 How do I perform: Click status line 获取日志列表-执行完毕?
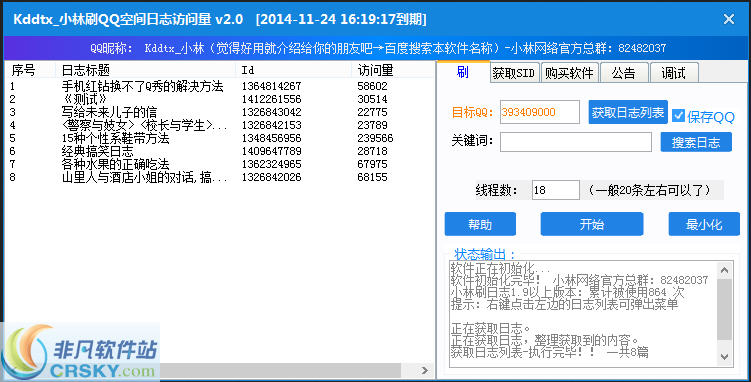click(549, 352)
